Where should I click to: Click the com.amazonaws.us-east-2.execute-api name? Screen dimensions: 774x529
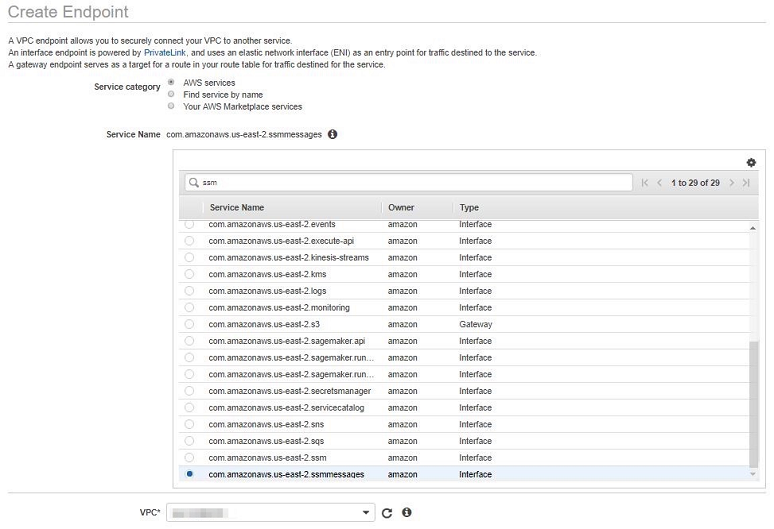(x=281, y=241)
